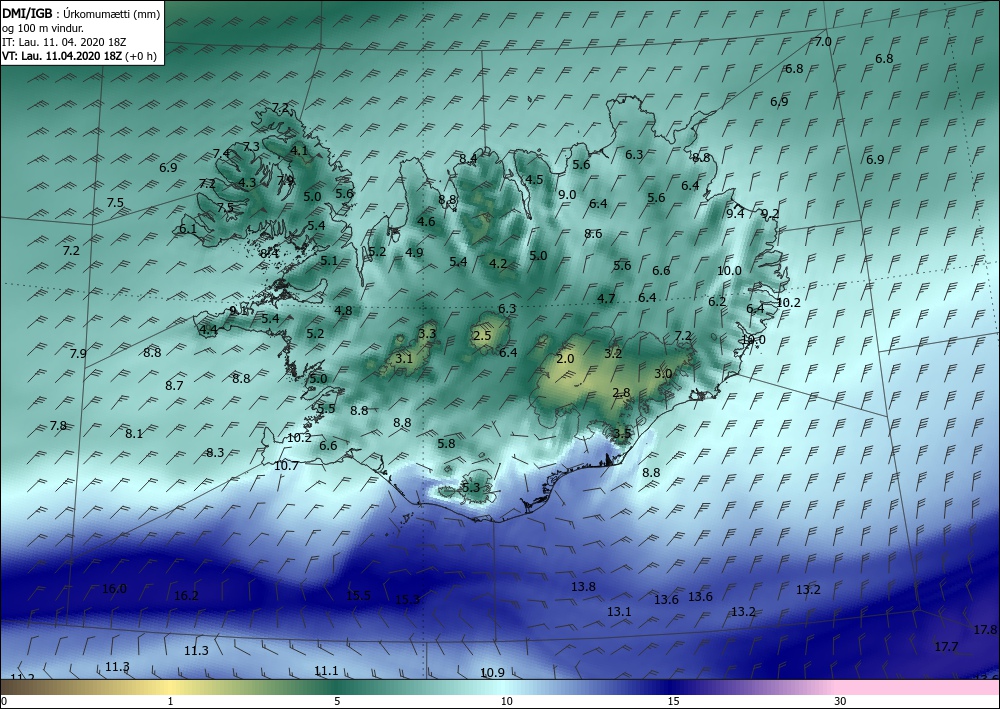Click the 8.3 value southwest of Reykjanes

(x=215, y=452)
